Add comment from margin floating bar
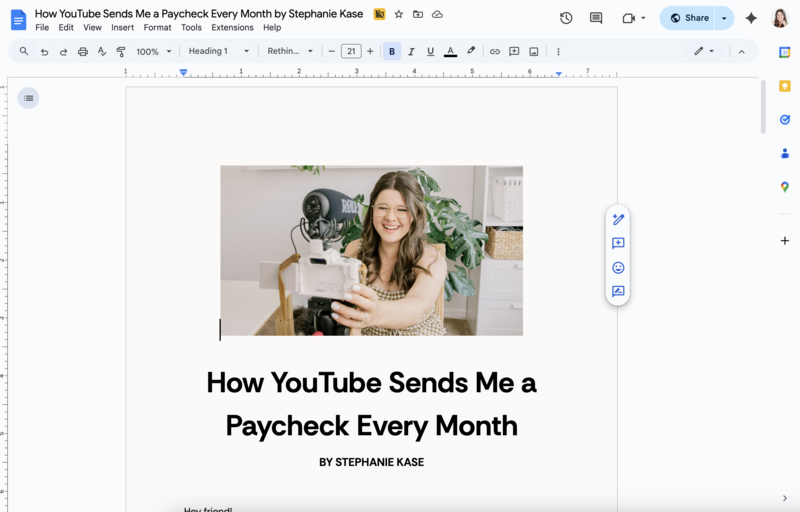The image size is (800, 512). 618,243
